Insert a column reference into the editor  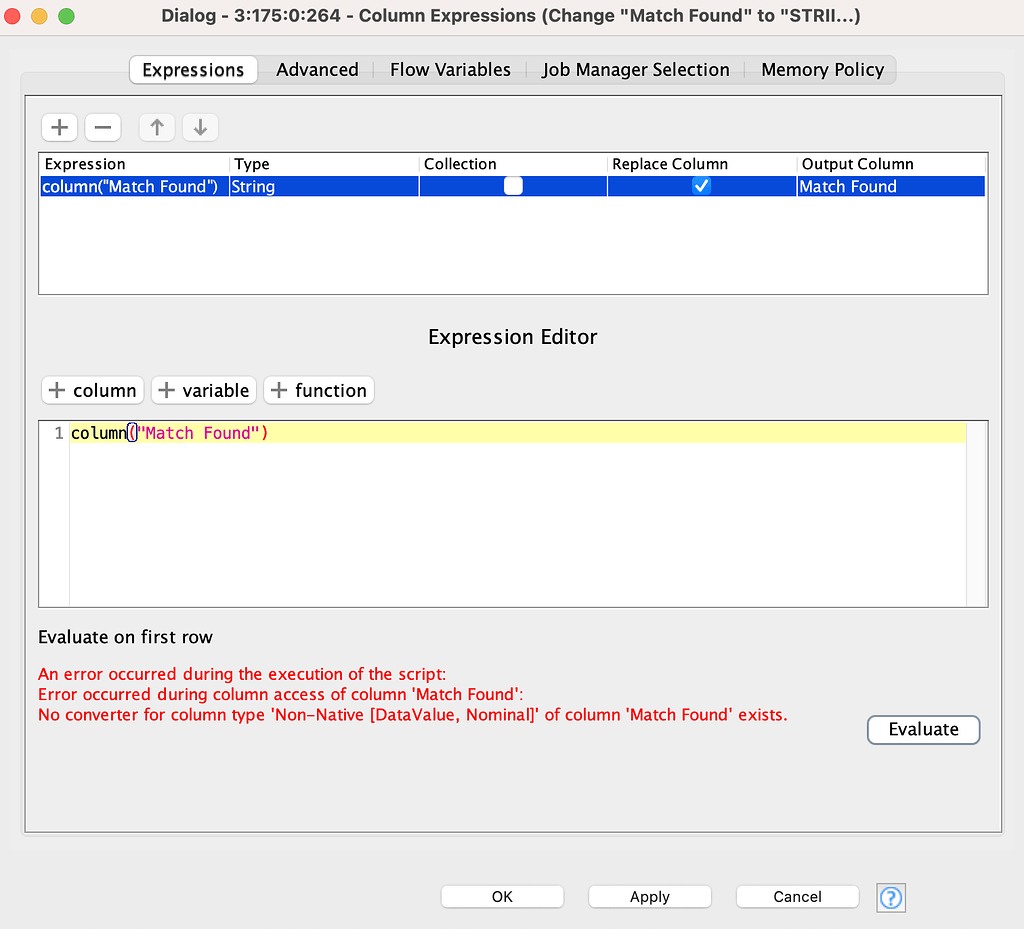(x=92, y=390)
